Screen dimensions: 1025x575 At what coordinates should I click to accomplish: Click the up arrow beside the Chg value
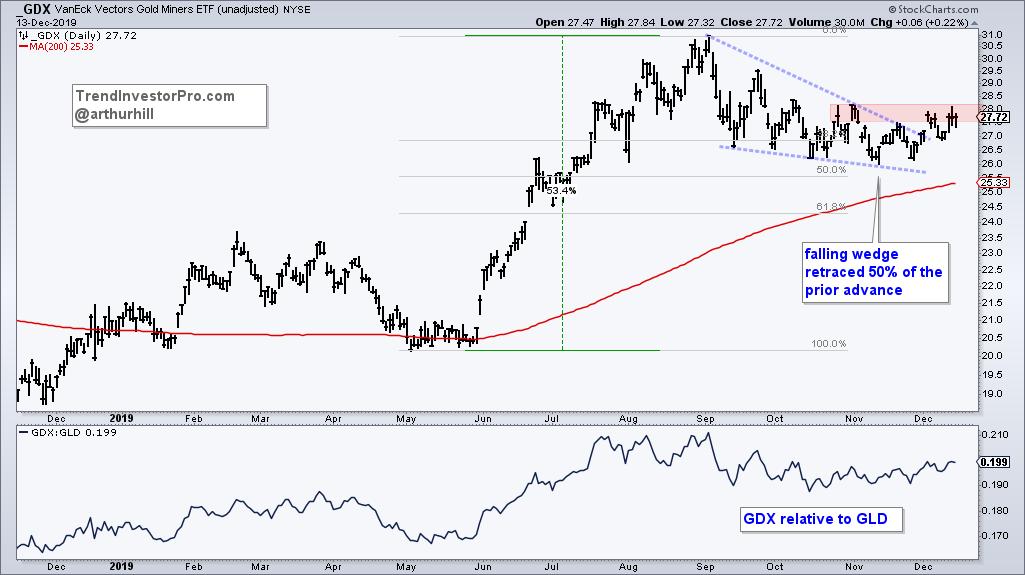pyautogui.click(x=974, y=23)
